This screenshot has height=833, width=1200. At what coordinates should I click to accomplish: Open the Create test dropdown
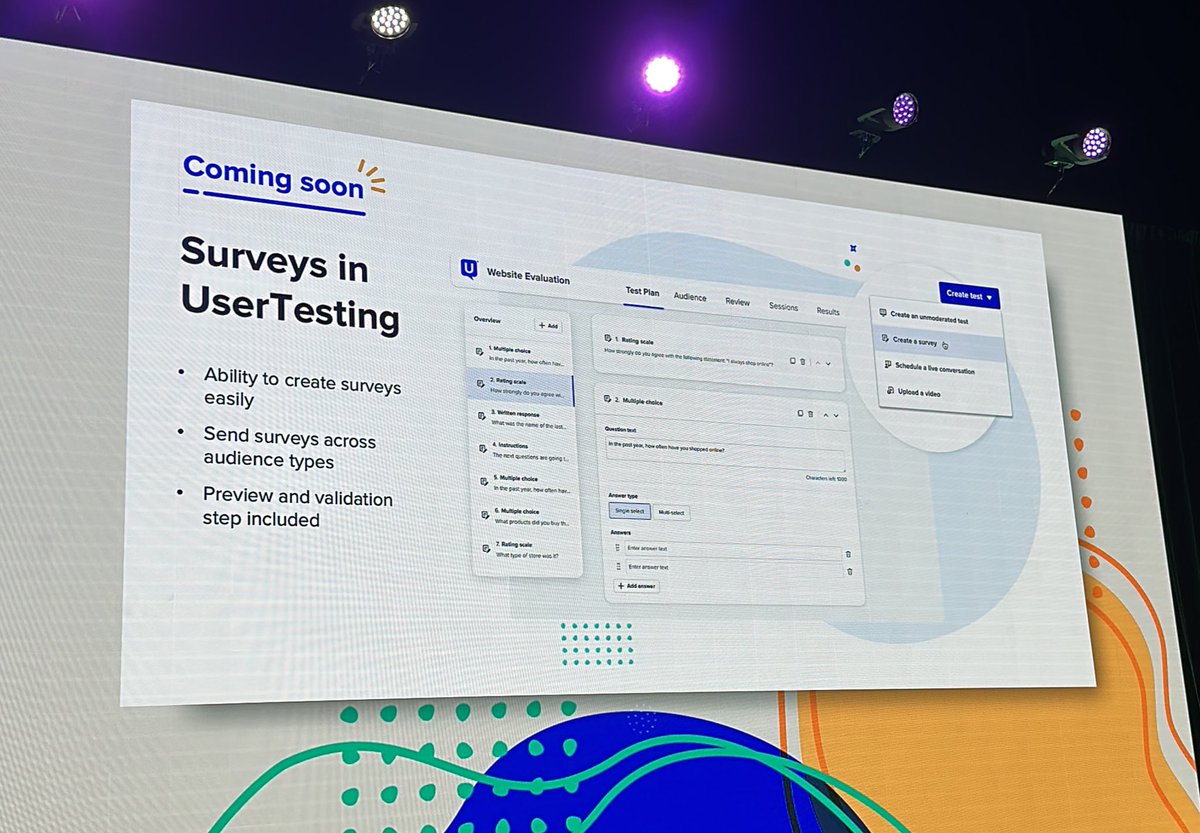969,295
